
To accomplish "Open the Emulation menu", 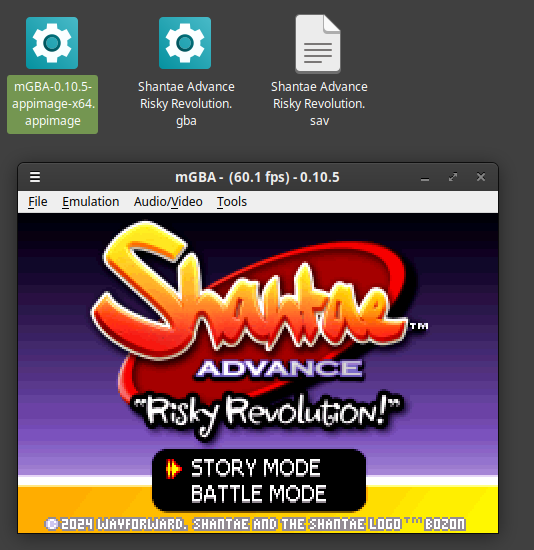I will pos(91,202).
